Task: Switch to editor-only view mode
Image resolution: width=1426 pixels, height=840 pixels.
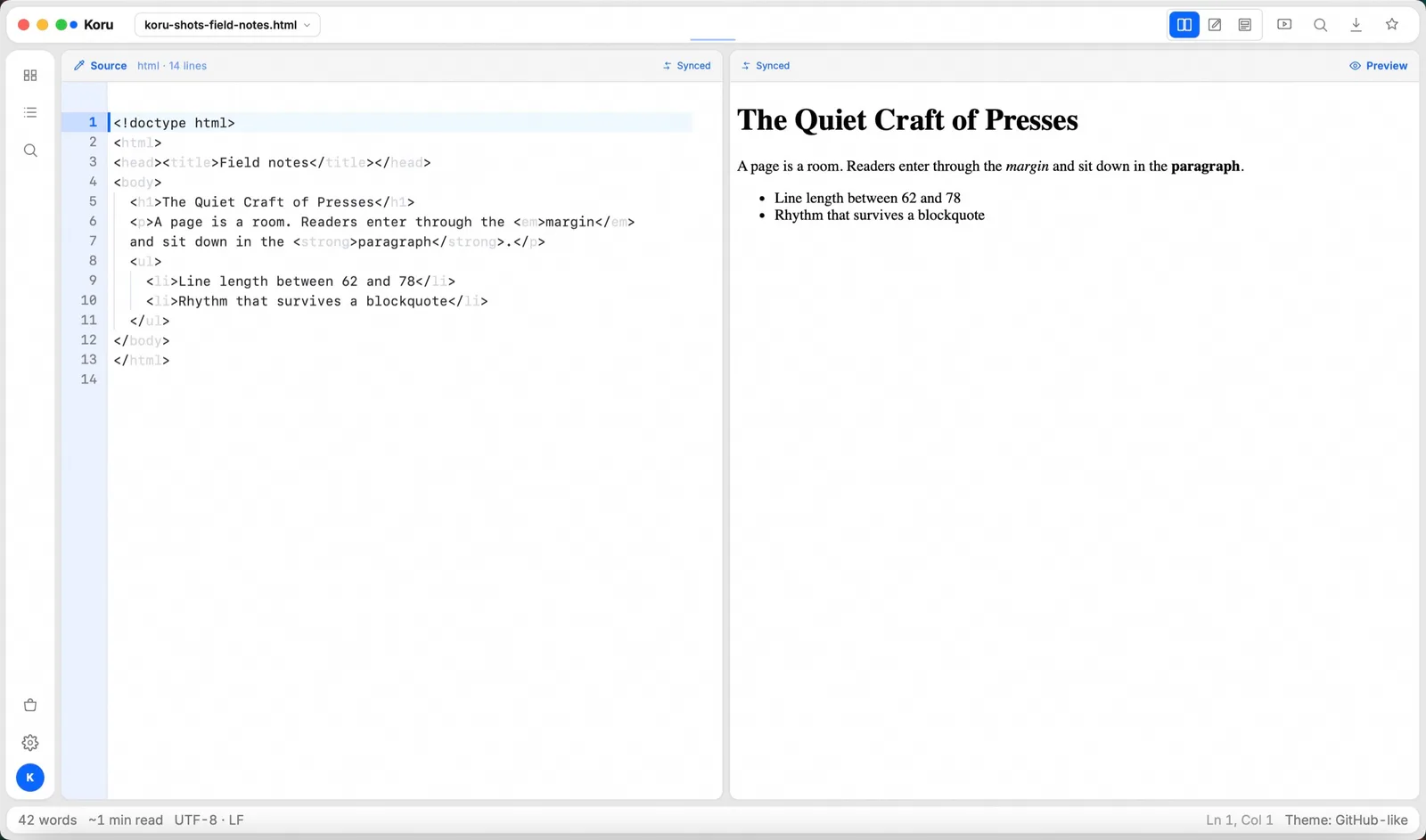Action: click(x=1215, y=25)
